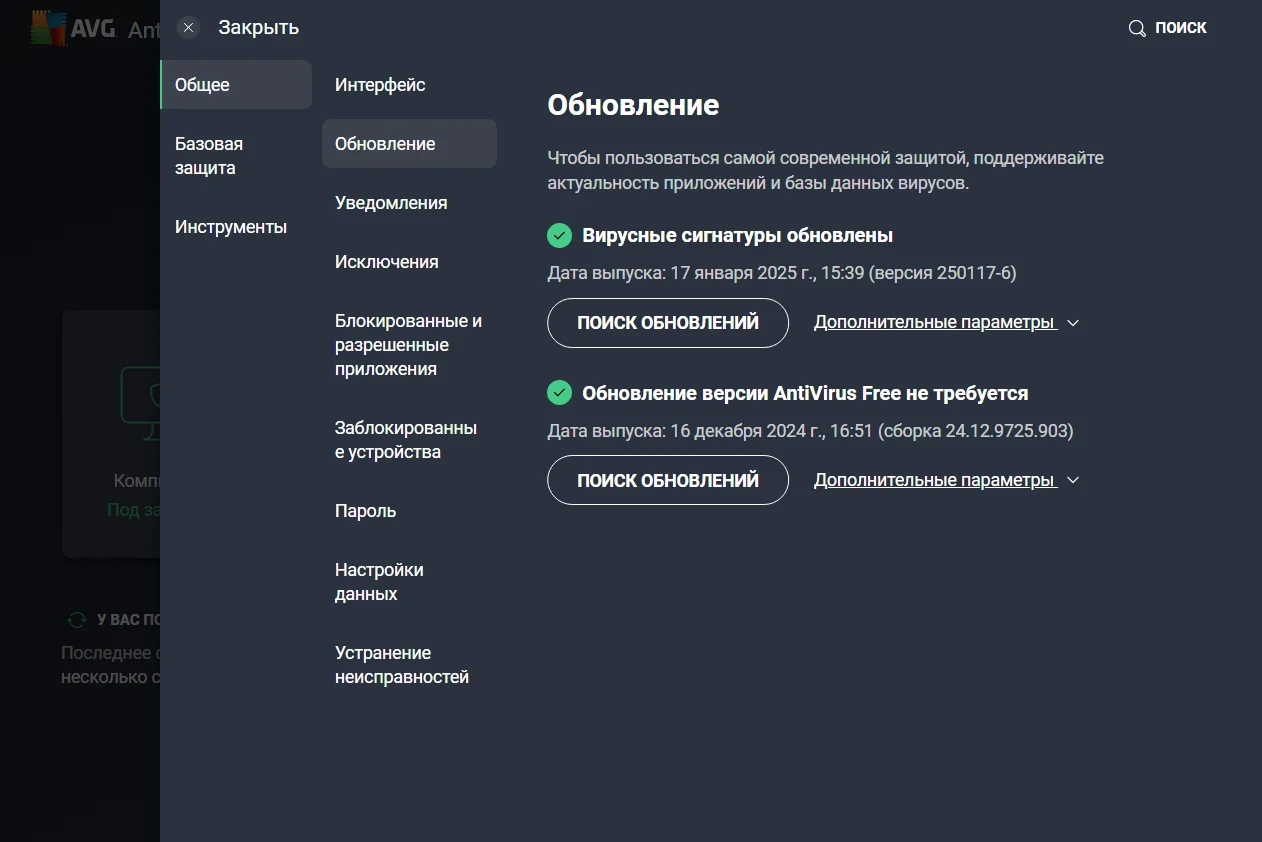Open the Пароль settings section

[x=366, y=511]
